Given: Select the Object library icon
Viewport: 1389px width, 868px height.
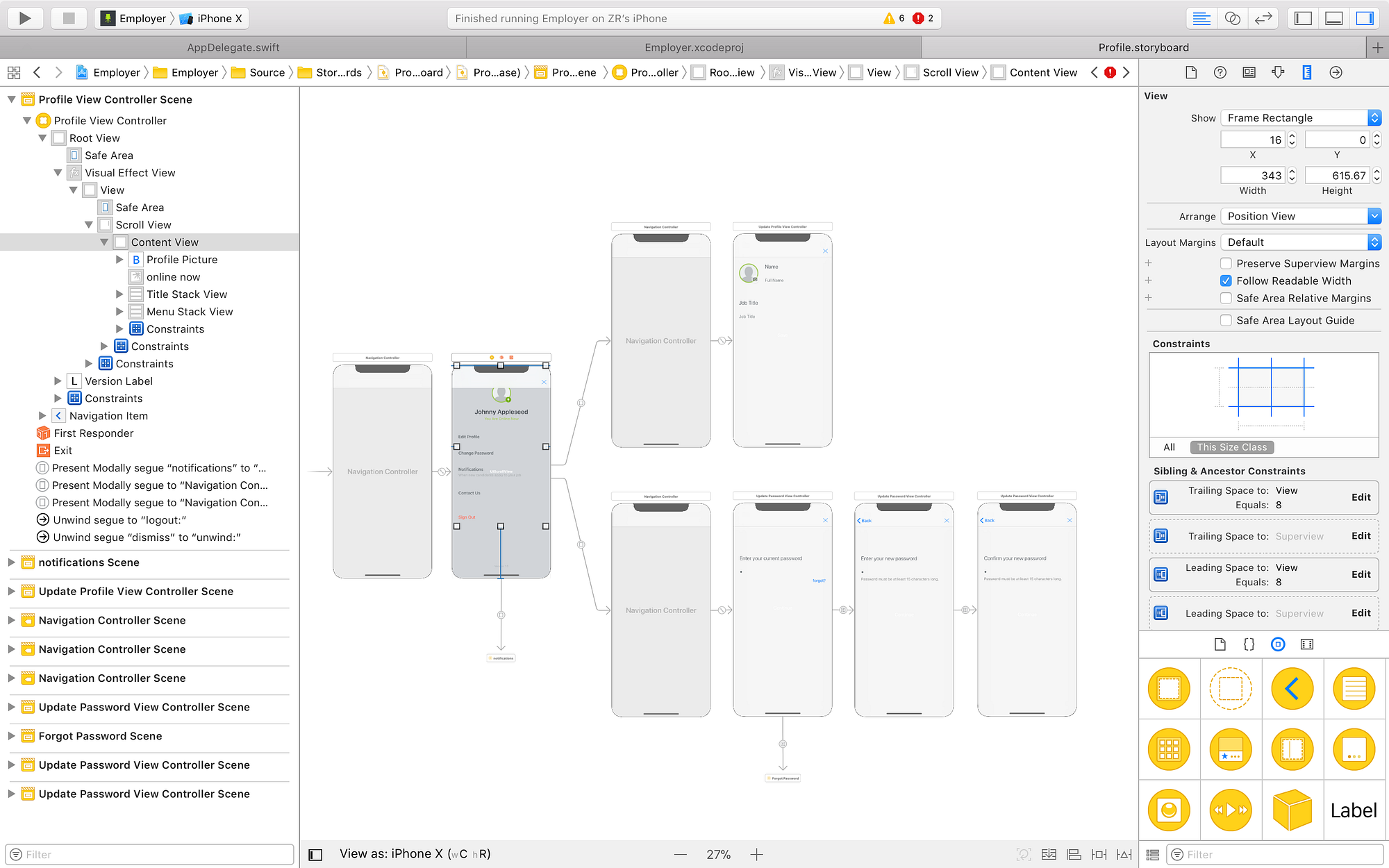Looking at the screenshot, I should pyautogui.click(x=1277, y=644).
